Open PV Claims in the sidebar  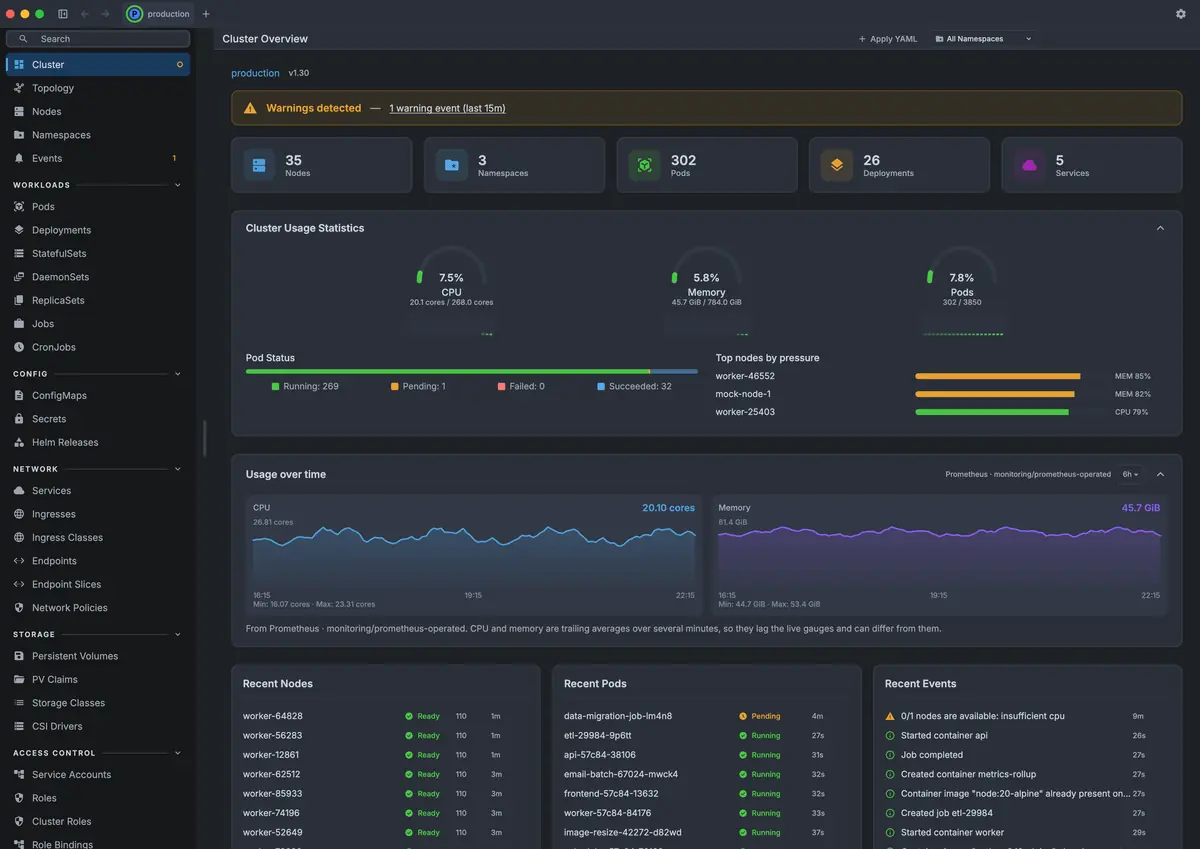click(x=98, y=680)
